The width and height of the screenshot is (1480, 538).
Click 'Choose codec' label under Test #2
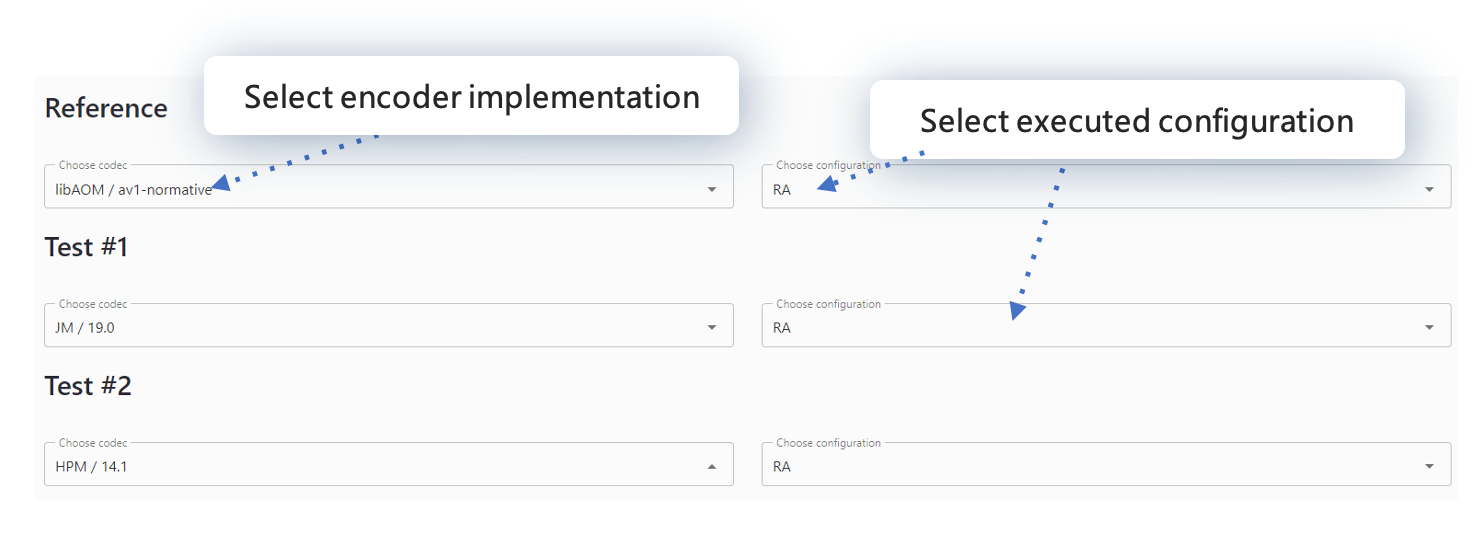(x=93, y=443)
